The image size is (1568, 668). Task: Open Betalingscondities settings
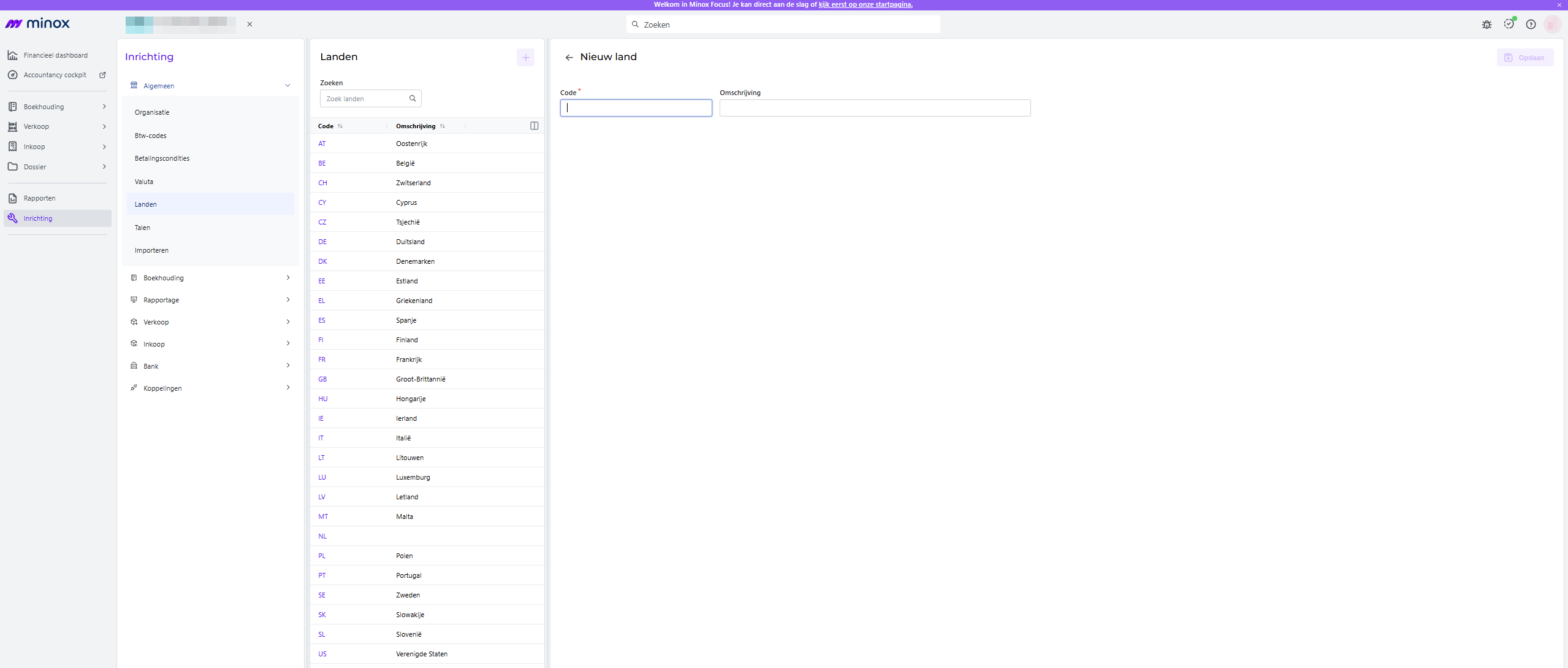[x=210, y=158]
